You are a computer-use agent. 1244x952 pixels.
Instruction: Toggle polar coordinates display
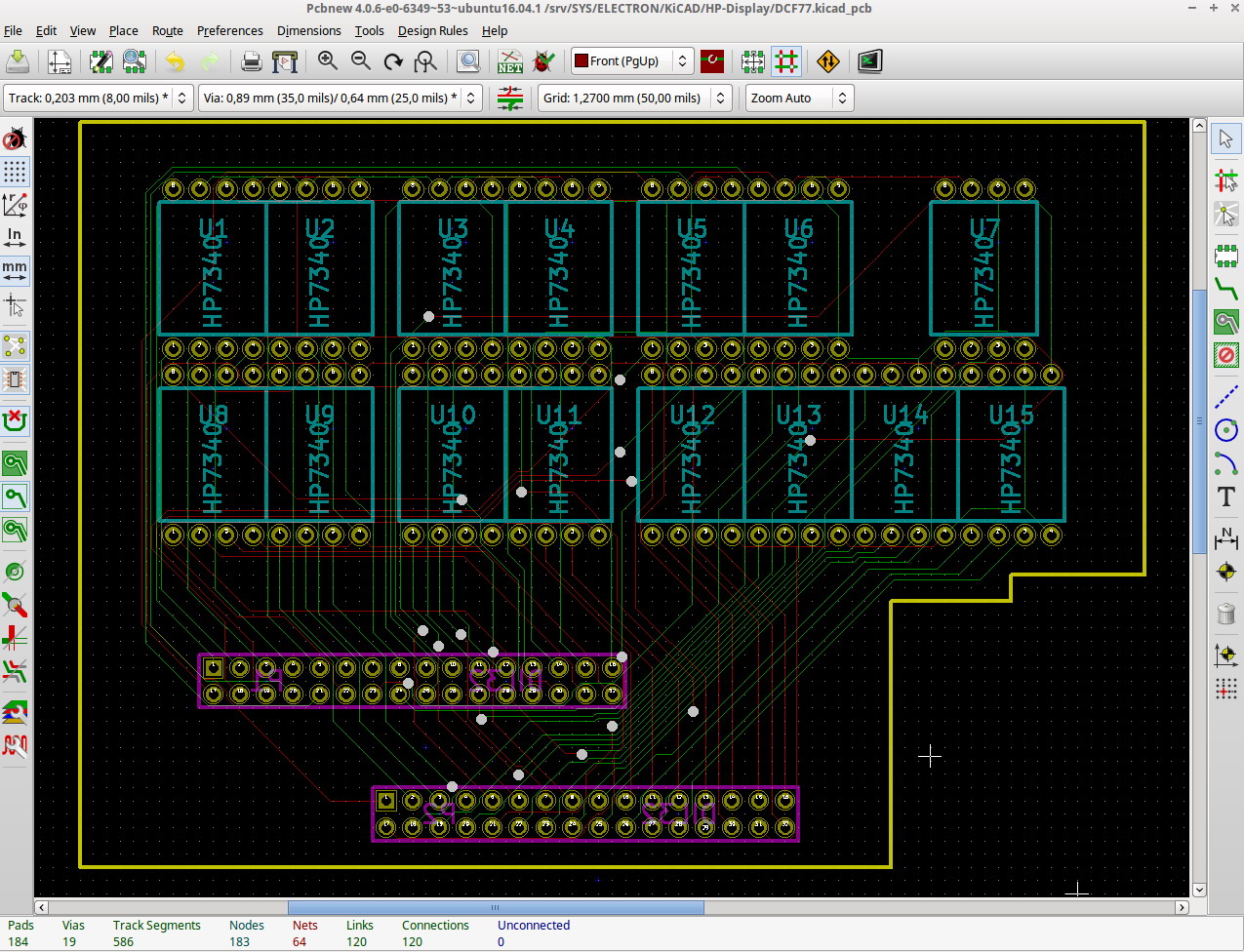15,205
